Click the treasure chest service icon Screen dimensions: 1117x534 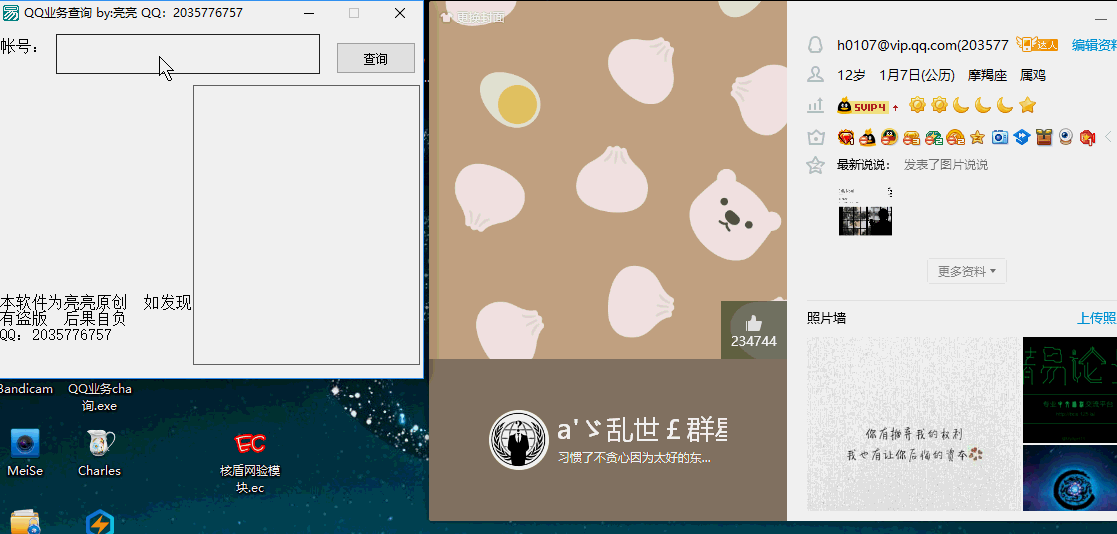point(1043,137)
